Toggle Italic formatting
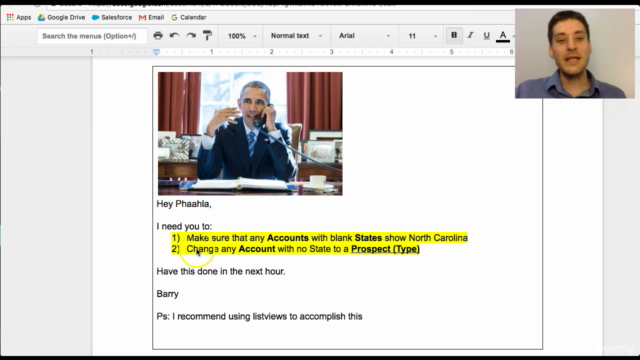This screenshot has width=640, height=360. click(471, 36)
